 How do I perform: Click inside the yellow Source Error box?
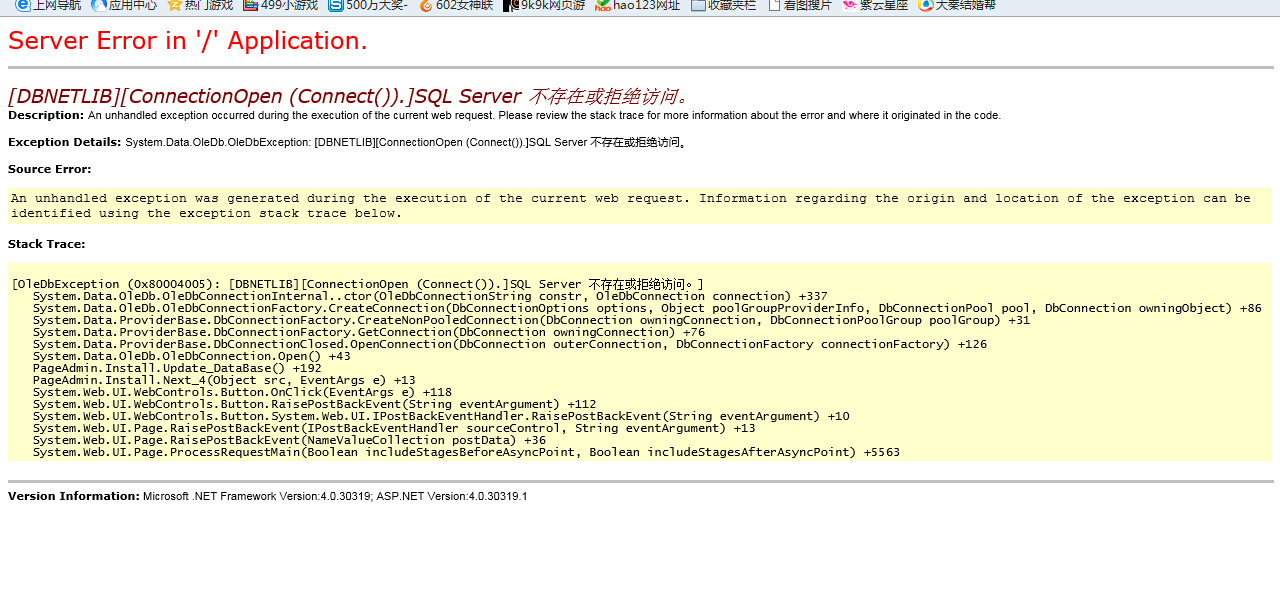[x=639, y=206]
